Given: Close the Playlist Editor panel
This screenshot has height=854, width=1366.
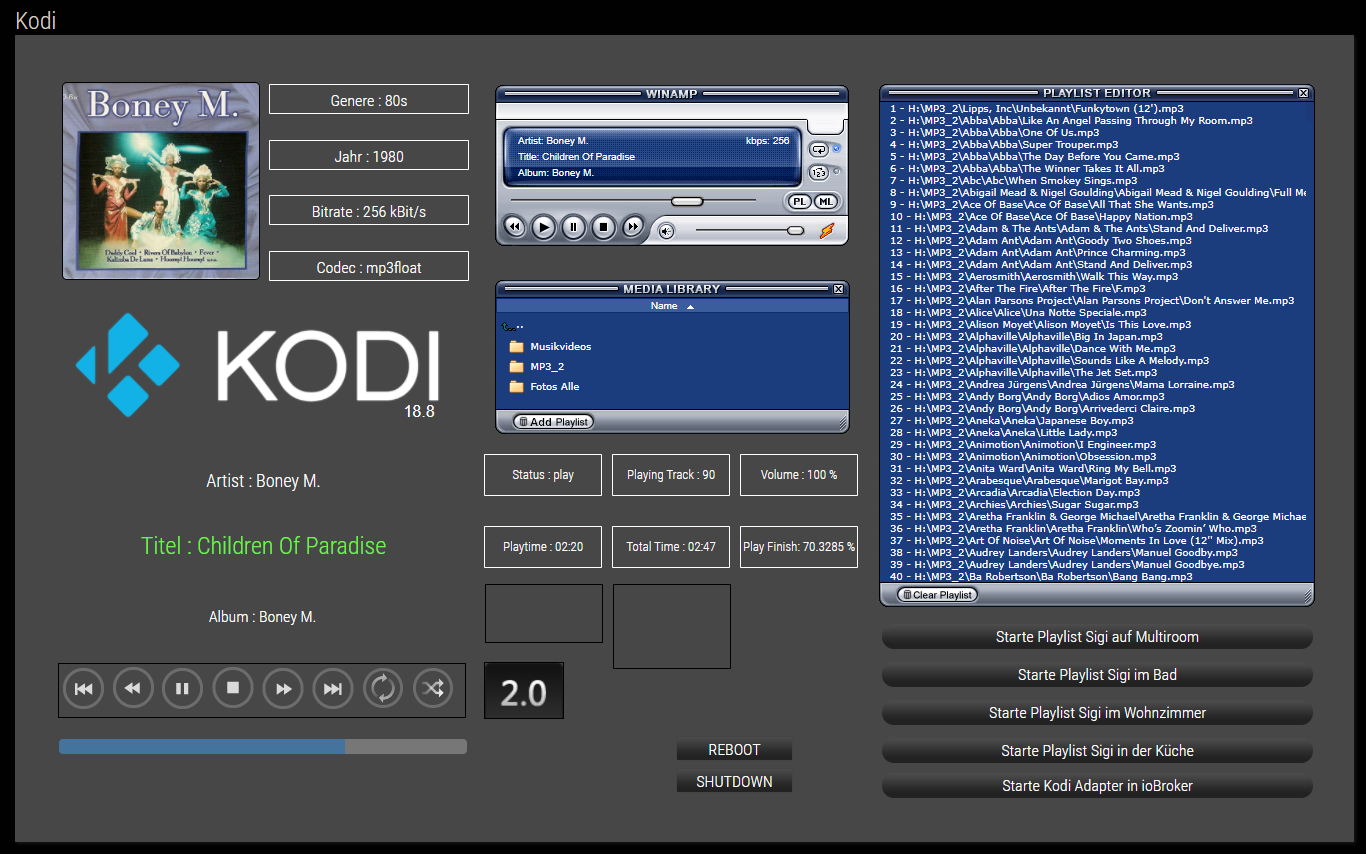Looking at the screenshot, I should coord(1303,93).
